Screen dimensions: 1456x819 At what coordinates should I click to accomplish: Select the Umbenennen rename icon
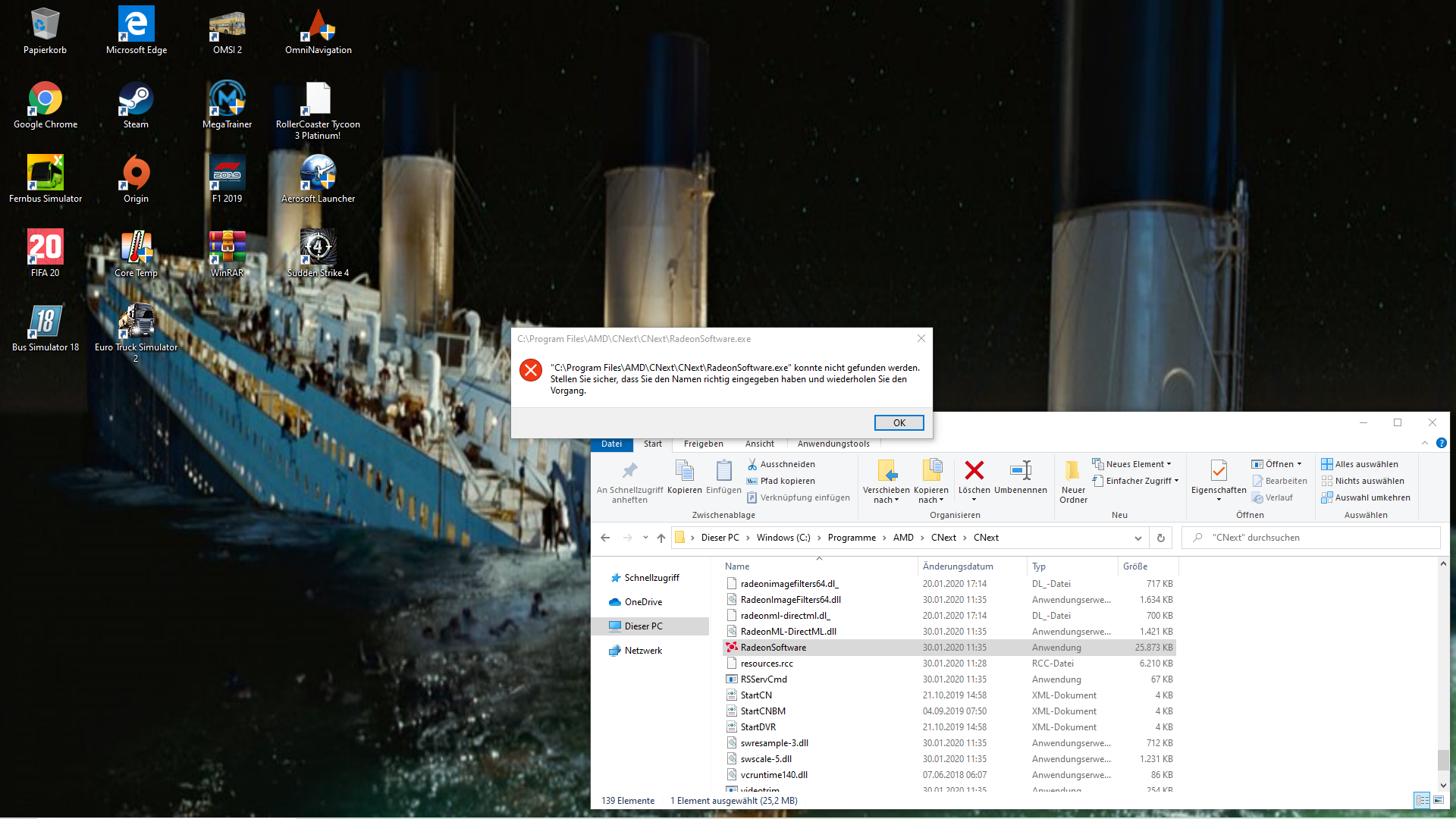[1021, 472]
